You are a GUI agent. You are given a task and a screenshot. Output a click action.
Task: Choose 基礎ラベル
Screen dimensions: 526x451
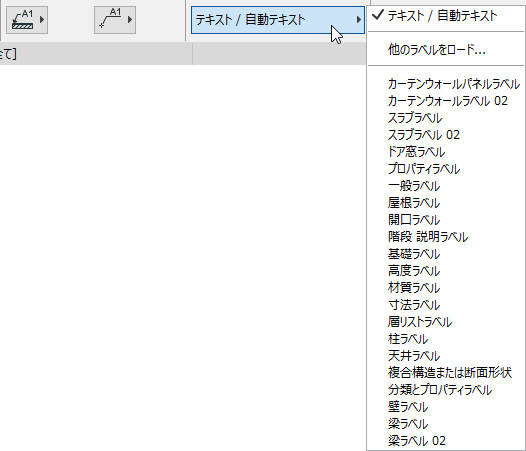(445, 254)
